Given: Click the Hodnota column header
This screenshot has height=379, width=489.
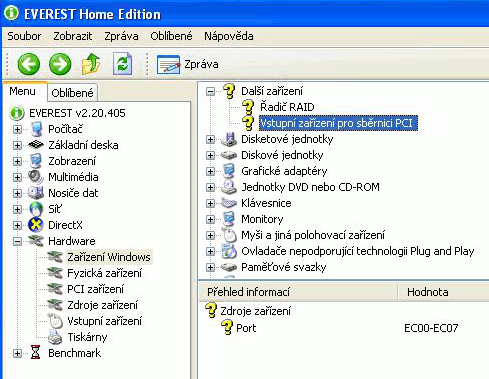Looking at the screenshot, I should (x=443, y=292).
